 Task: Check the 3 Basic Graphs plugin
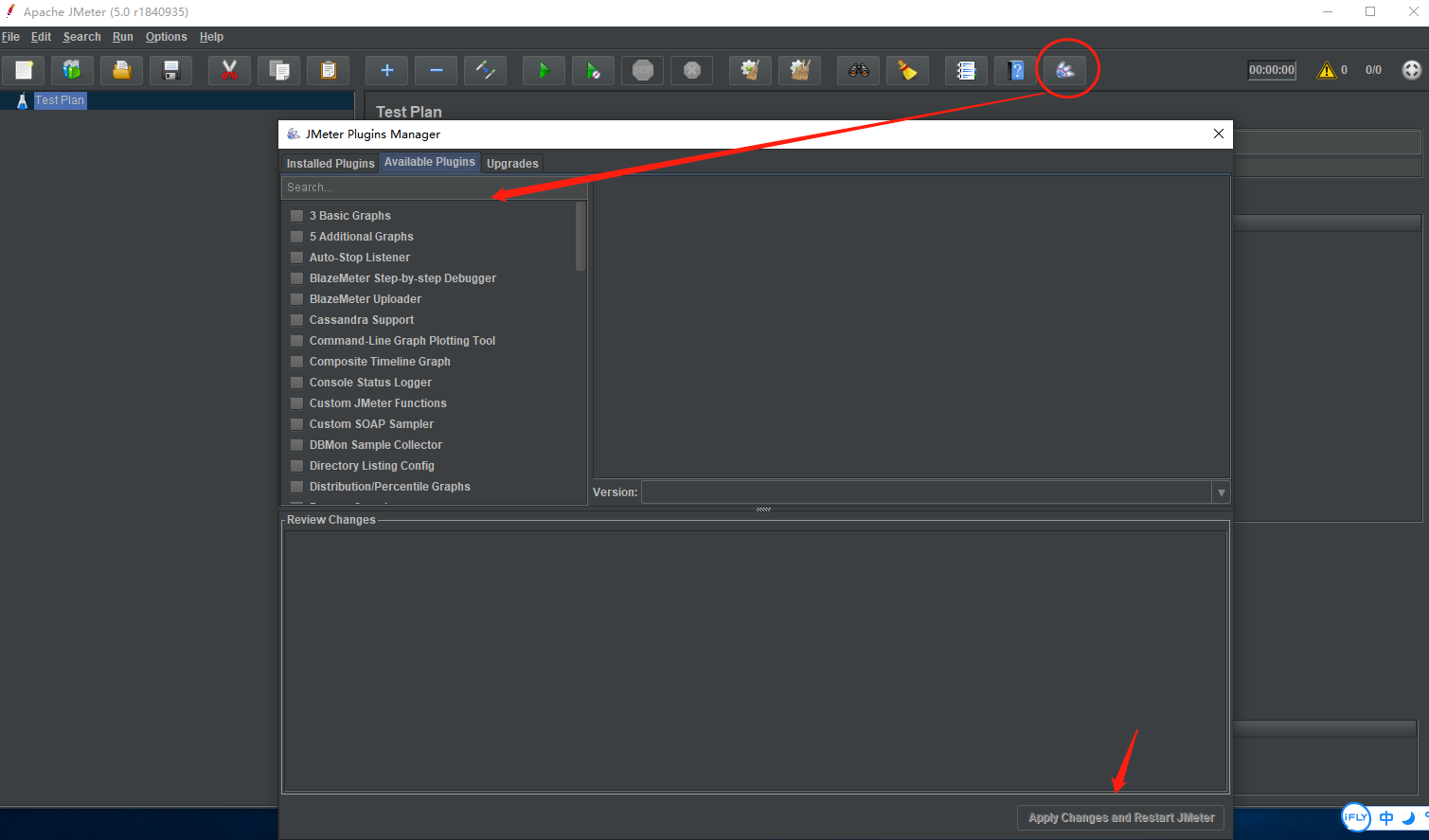click(297, 216)
